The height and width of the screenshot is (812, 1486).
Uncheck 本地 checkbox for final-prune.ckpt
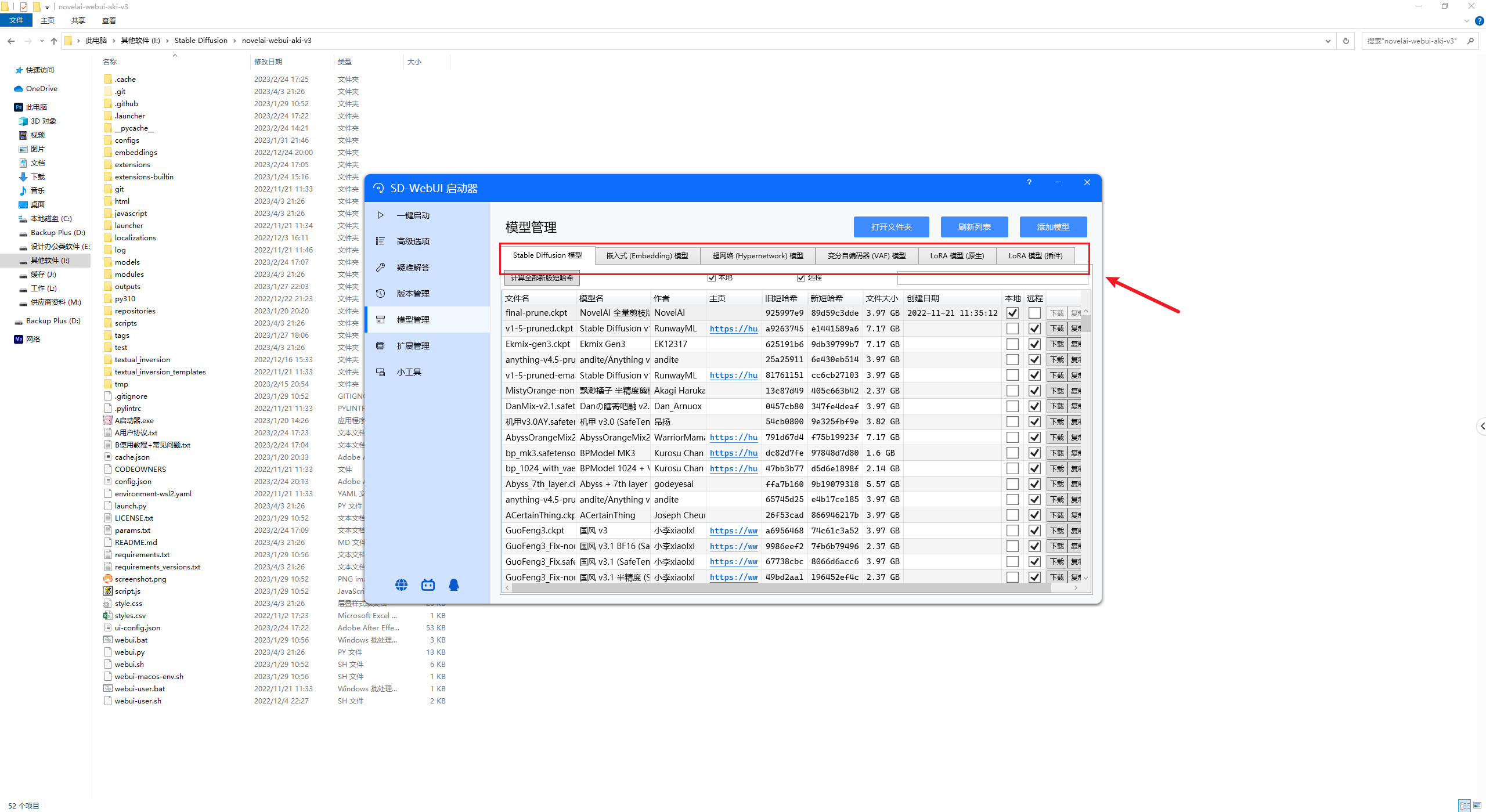1012,313
